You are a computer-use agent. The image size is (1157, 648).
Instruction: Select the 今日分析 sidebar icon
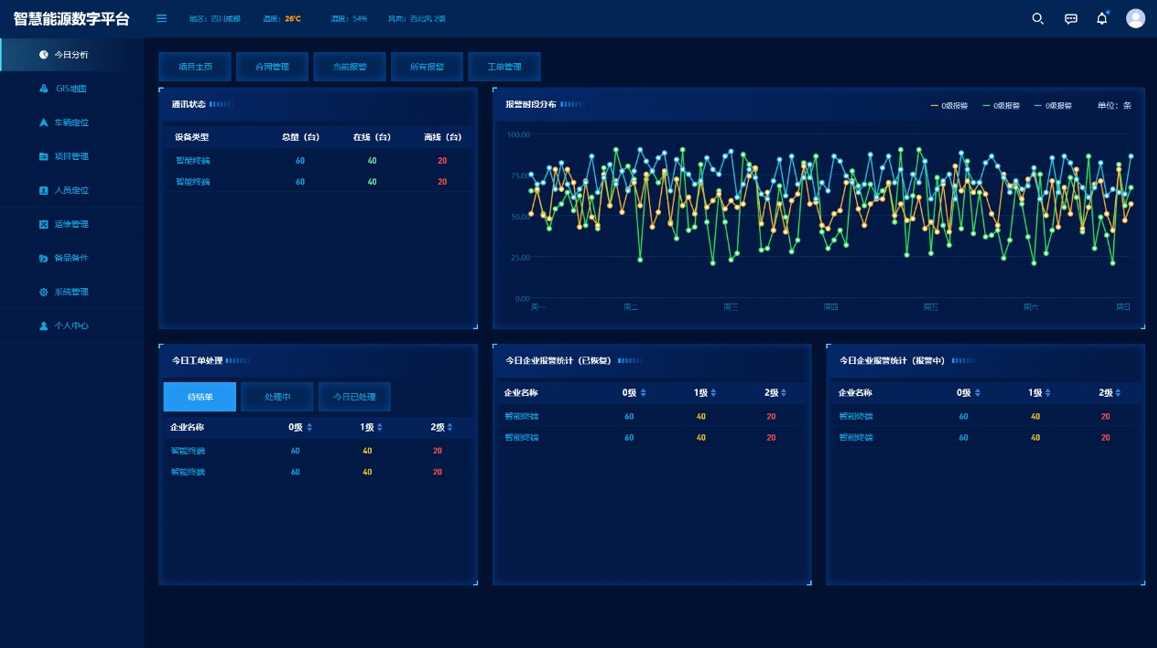(x=44, y=55)
